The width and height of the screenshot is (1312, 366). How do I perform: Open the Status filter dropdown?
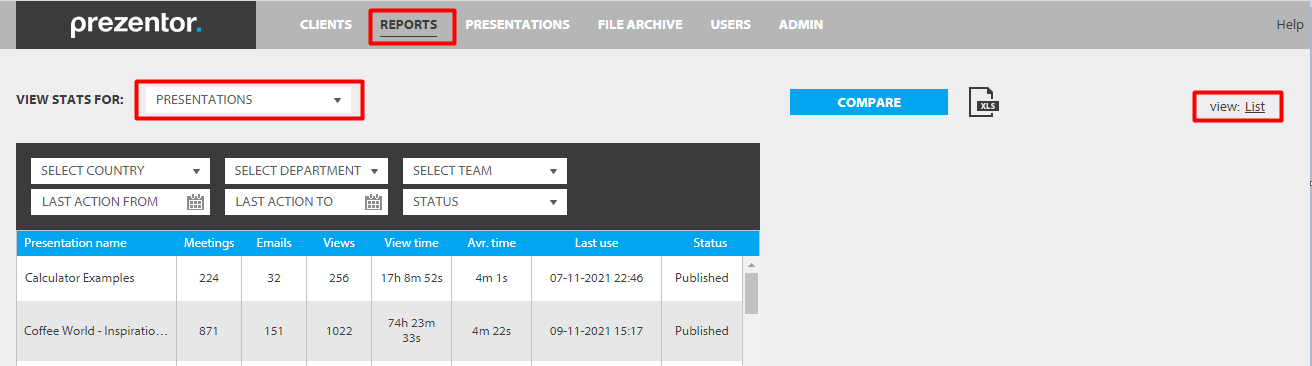[x=485, y=202]
